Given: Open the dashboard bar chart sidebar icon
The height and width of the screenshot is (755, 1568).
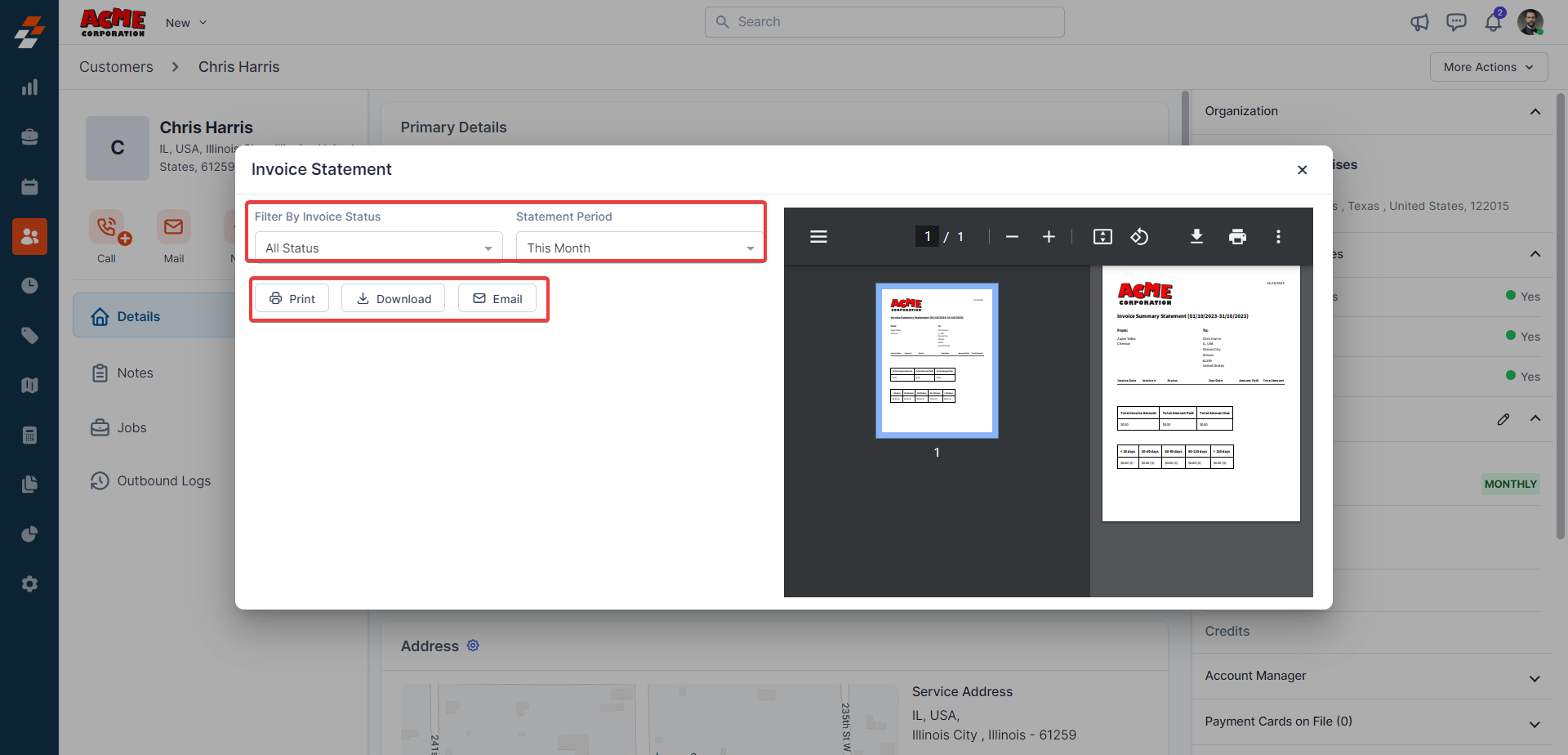Looking at the screenshot, I should 29,87.
